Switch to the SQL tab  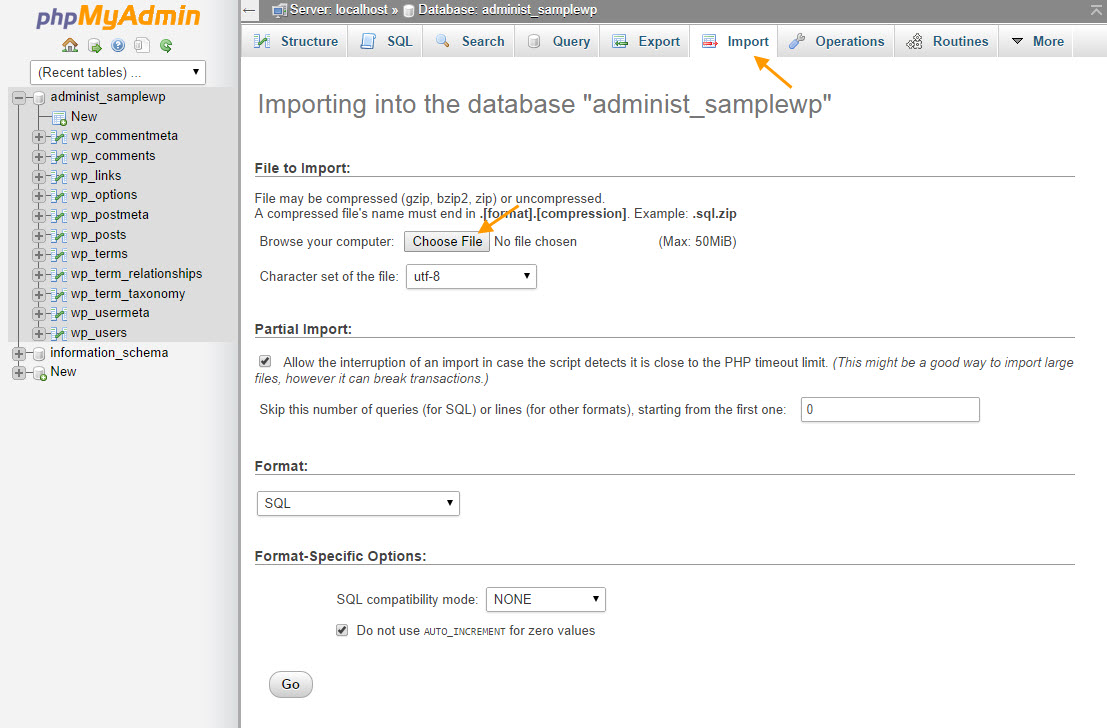[x=385, y=41]
